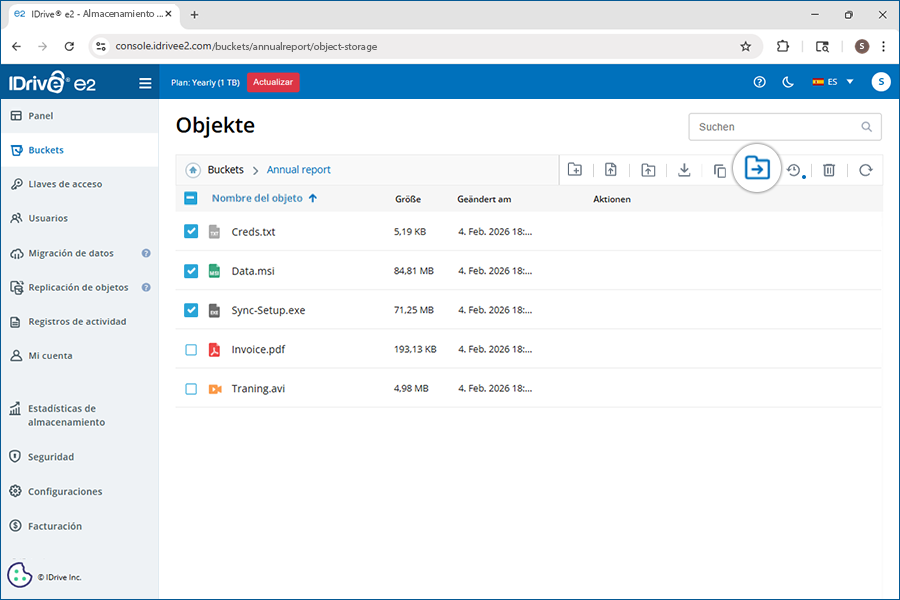Viewport: 900px width, 600px height.
Task: Collapse sidebar with the hamburger menu
Action: click(145, 83)
